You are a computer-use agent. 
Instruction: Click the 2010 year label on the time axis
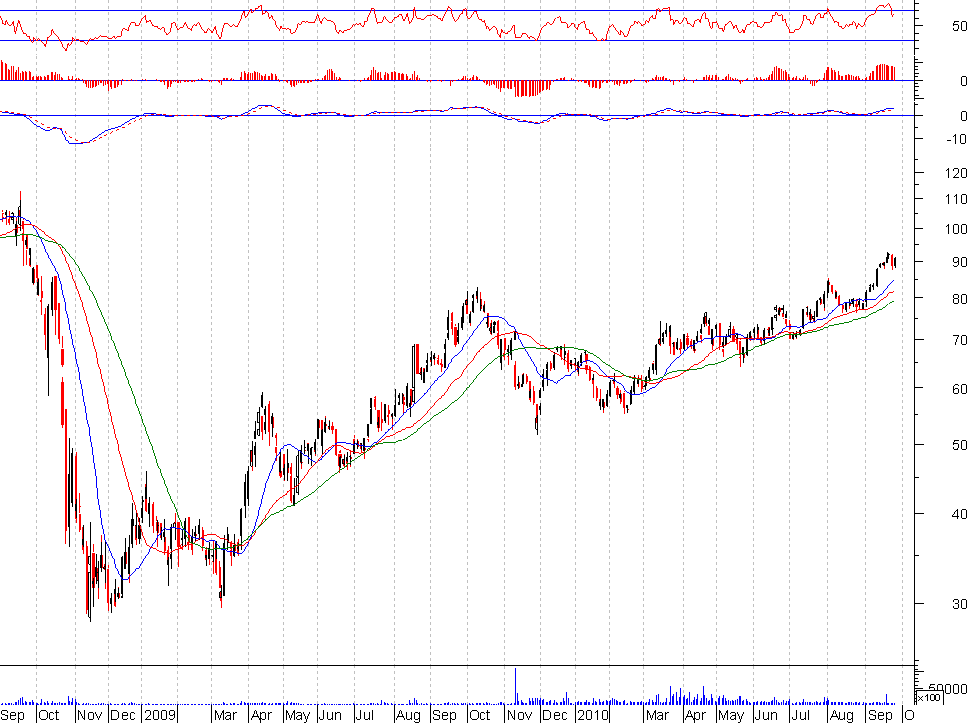(593, 715)
